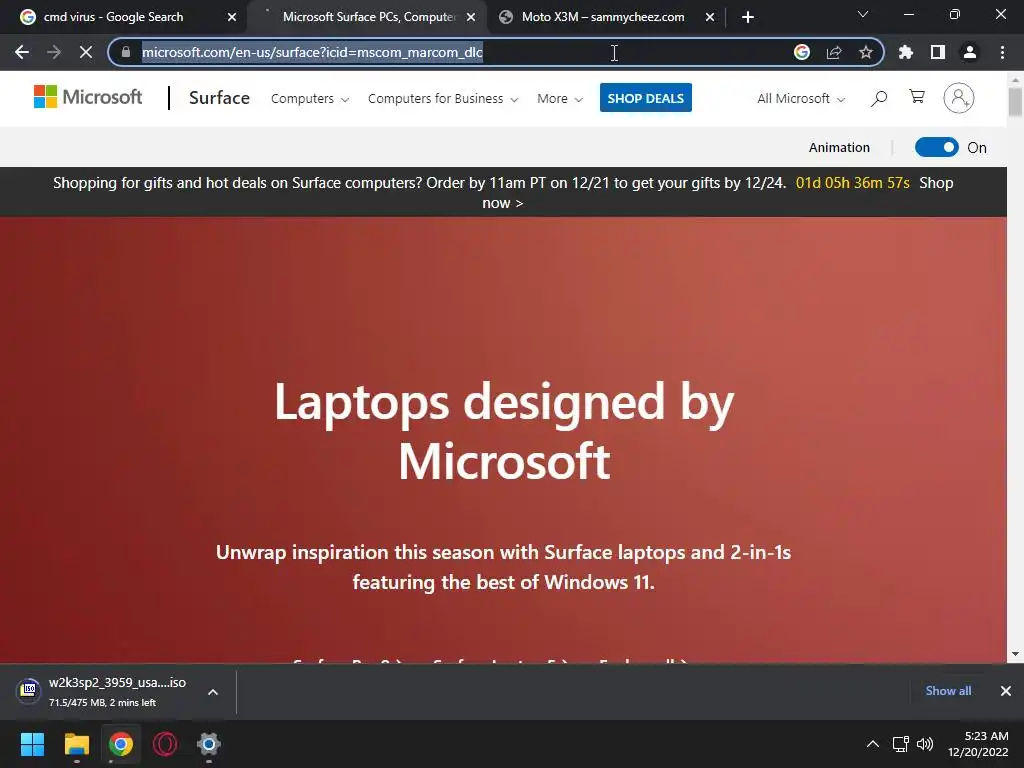Viewport: 1024px width, 768px height.
Task: Close the Moto X3M tab
Action: [x=710, y=17]
